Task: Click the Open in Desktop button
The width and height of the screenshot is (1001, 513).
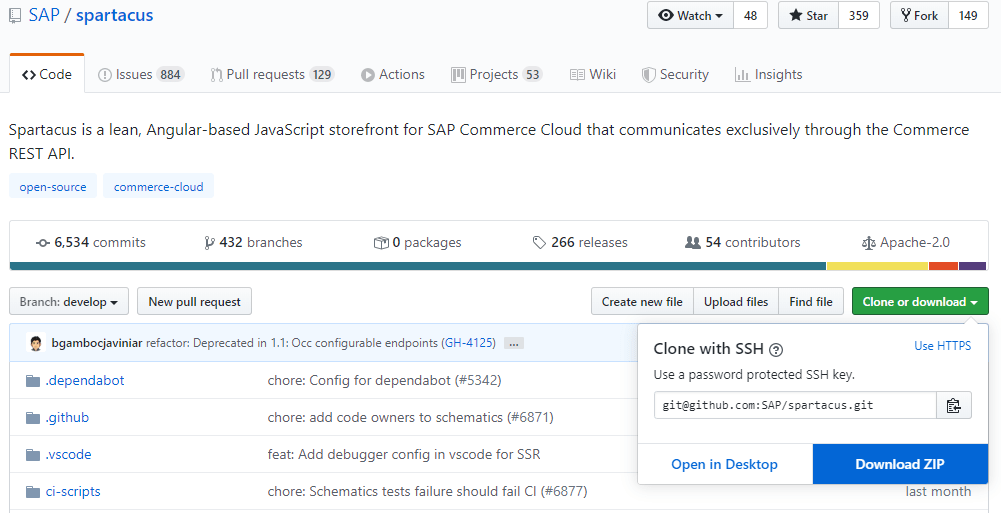Action: click(724, 464)
